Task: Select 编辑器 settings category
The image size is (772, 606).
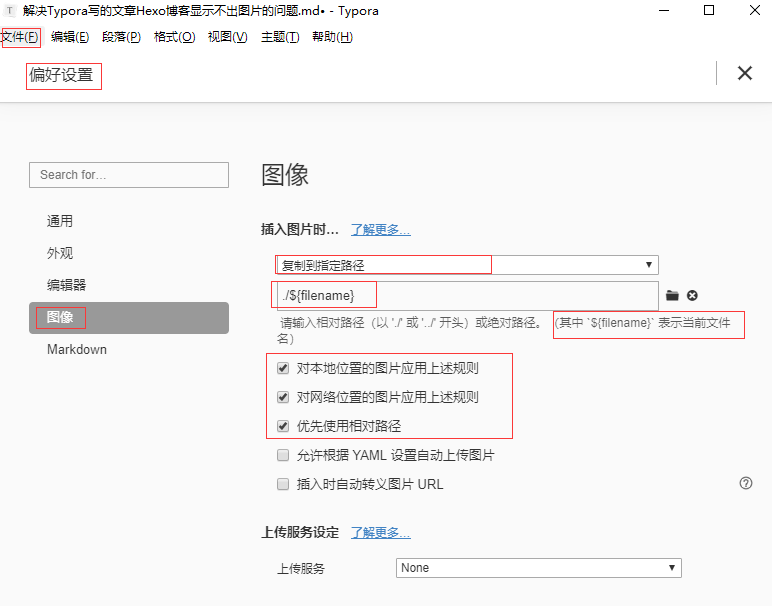Action: pyautogui.click(x=129, y=285)
